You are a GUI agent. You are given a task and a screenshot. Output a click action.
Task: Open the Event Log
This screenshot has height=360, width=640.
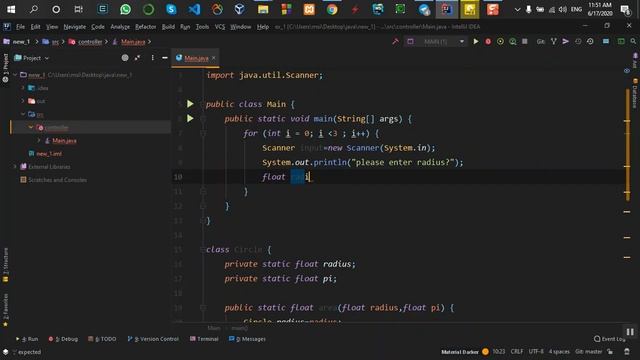(x=609, y=339)
